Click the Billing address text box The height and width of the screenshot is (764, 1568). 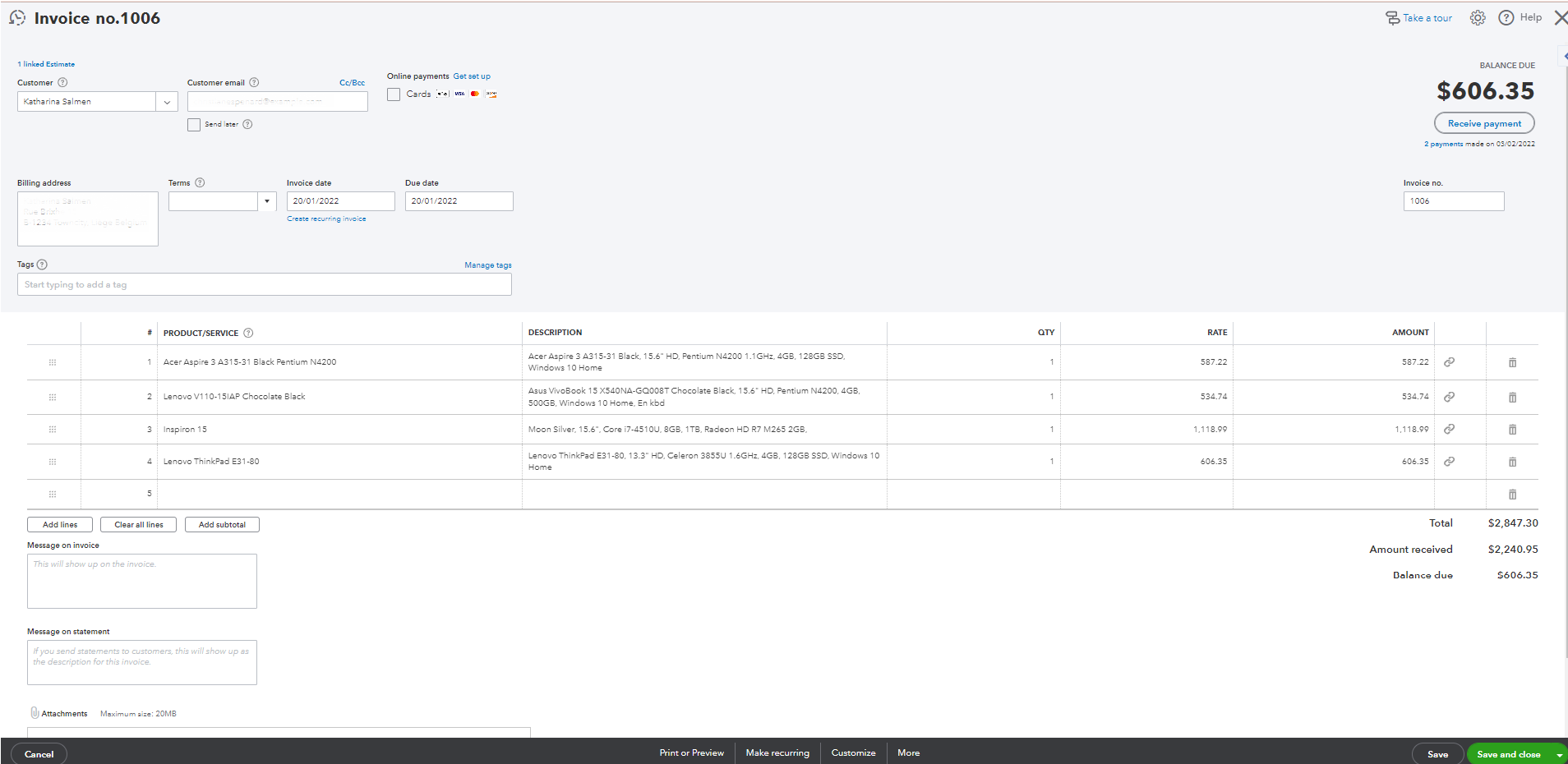click(x=88, y=219)
